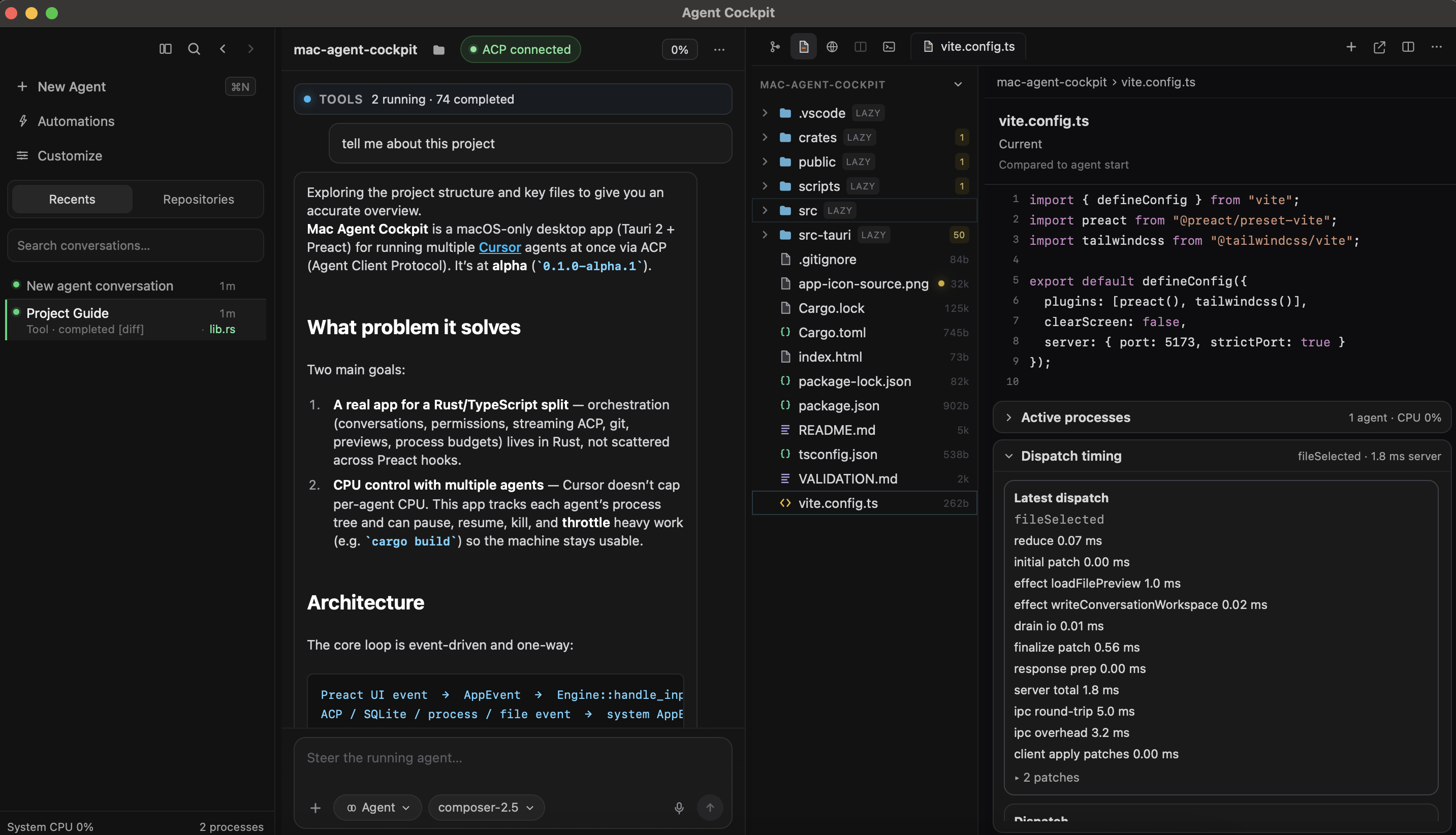Open file externally with the pop-out icon
Image resolution: width=1456 pixels, height=835 pixels.
point(1379,46)
